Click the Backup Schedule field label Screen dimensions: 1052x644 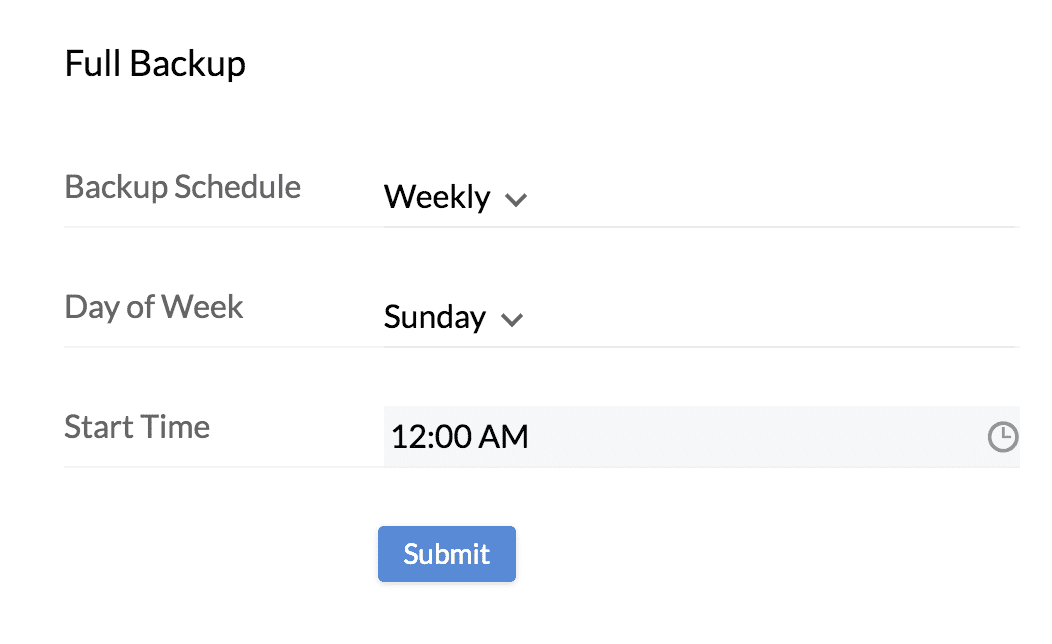click(182, 187)
